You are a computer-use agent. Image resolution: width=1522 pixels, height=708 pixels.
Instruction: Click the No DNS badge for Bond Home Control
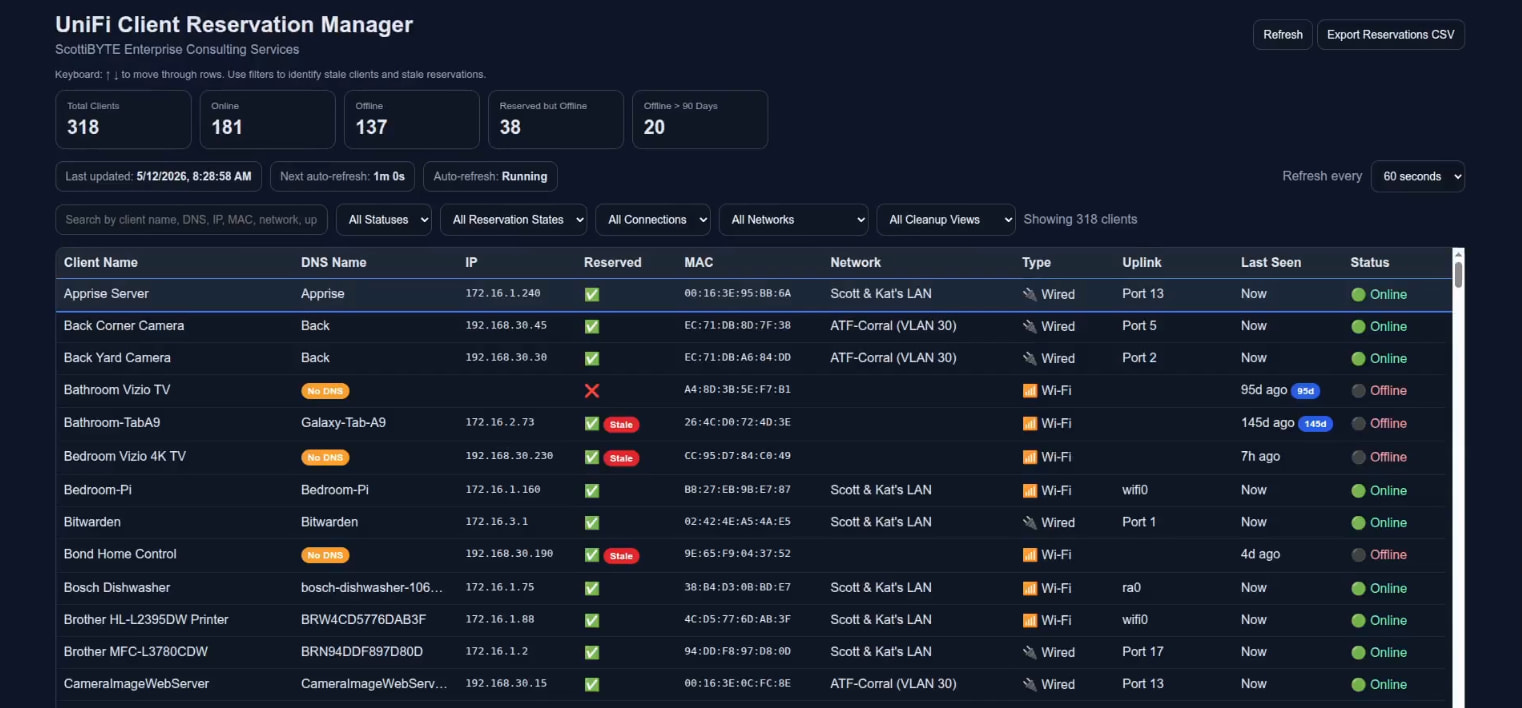click(x=325, y=555)
